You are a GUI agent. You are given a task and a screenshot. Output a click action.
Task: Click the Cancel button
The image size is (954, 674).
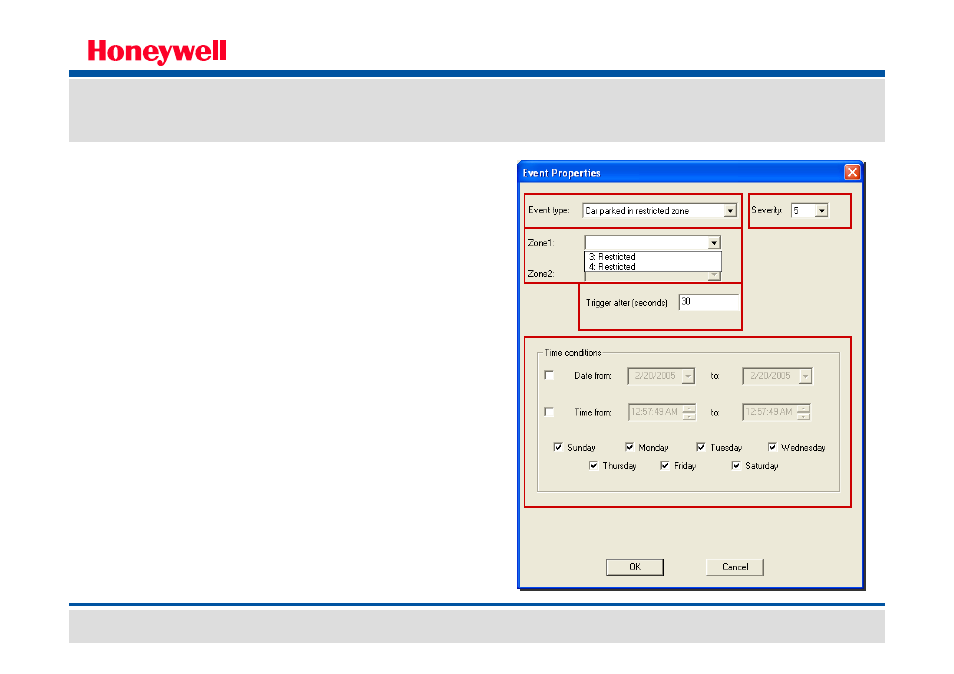[x=735, y=567]
